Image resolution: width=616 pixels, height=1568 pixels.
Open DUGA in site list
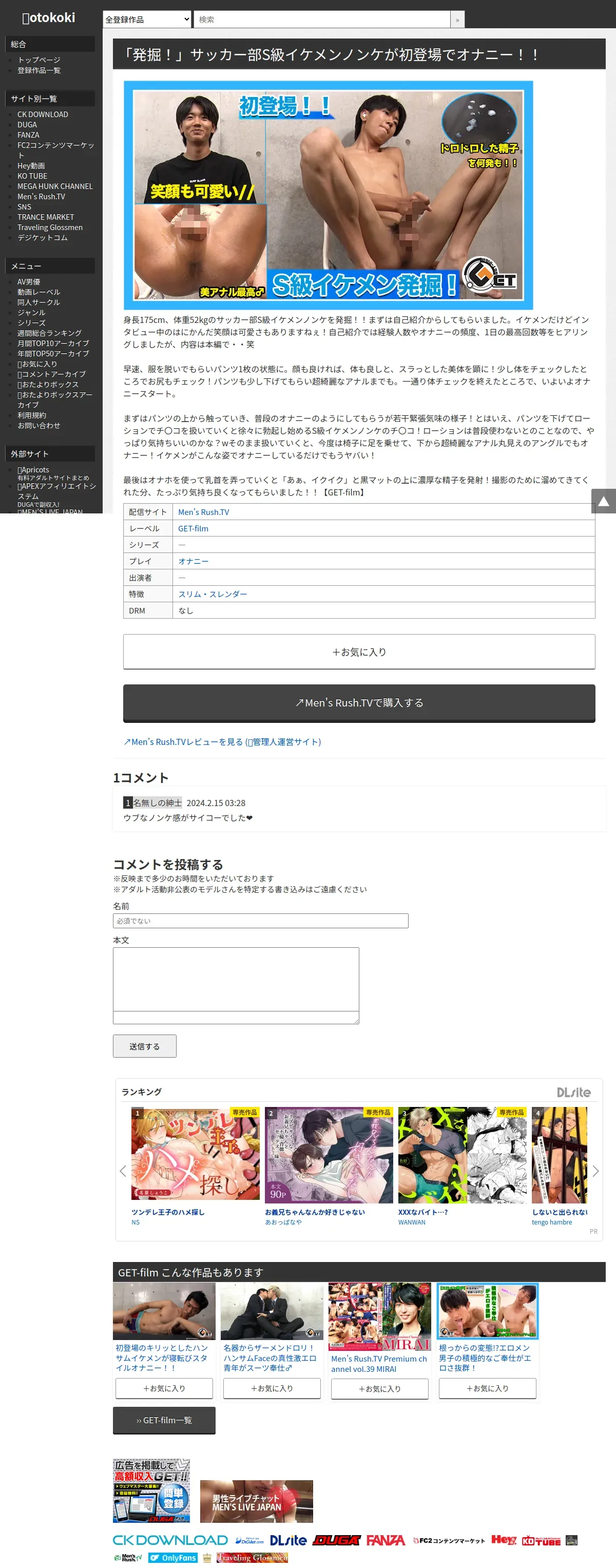[27, 125]
